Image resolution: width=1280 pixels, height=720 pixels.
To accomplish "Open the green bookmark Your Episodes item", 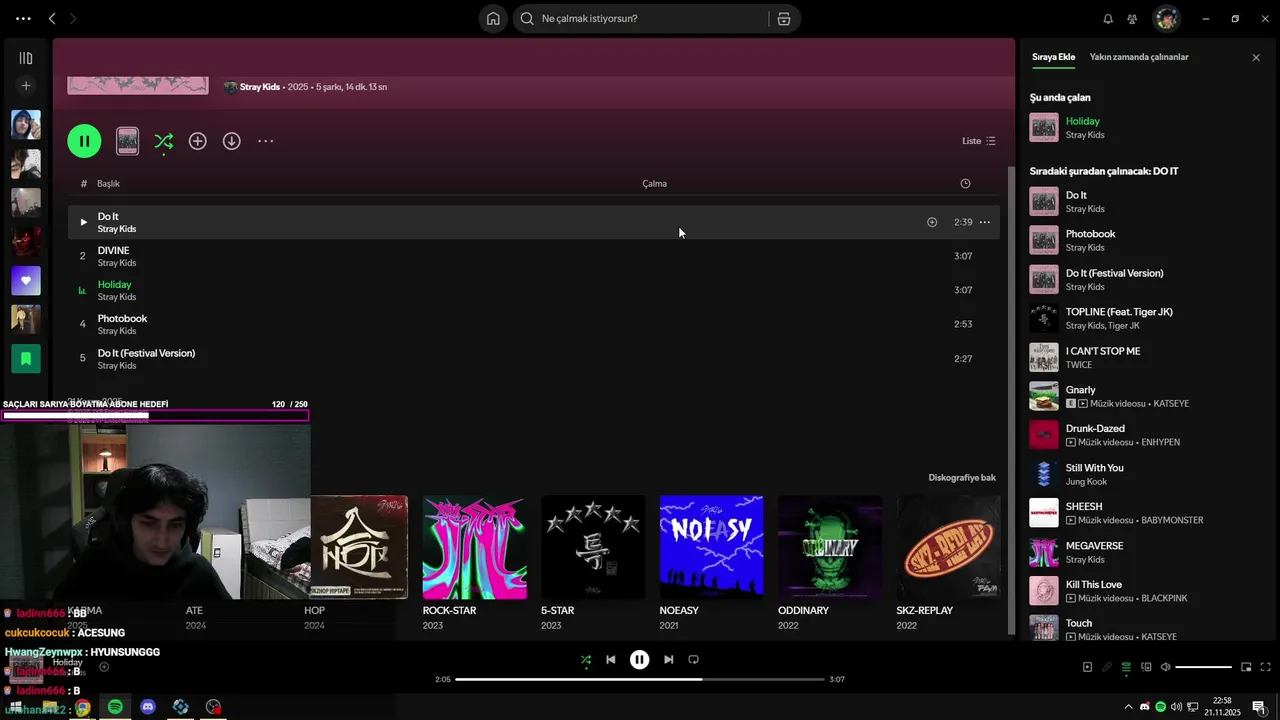I will pos(26,358).
